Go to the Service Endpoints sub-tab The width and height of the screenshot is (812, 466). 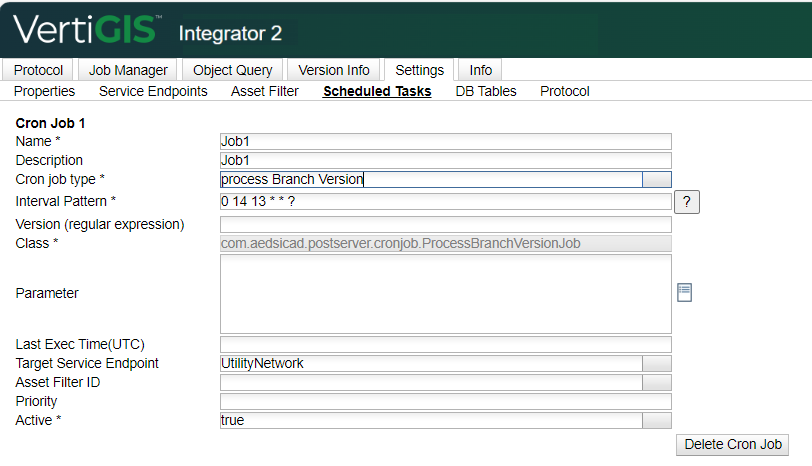153,91
